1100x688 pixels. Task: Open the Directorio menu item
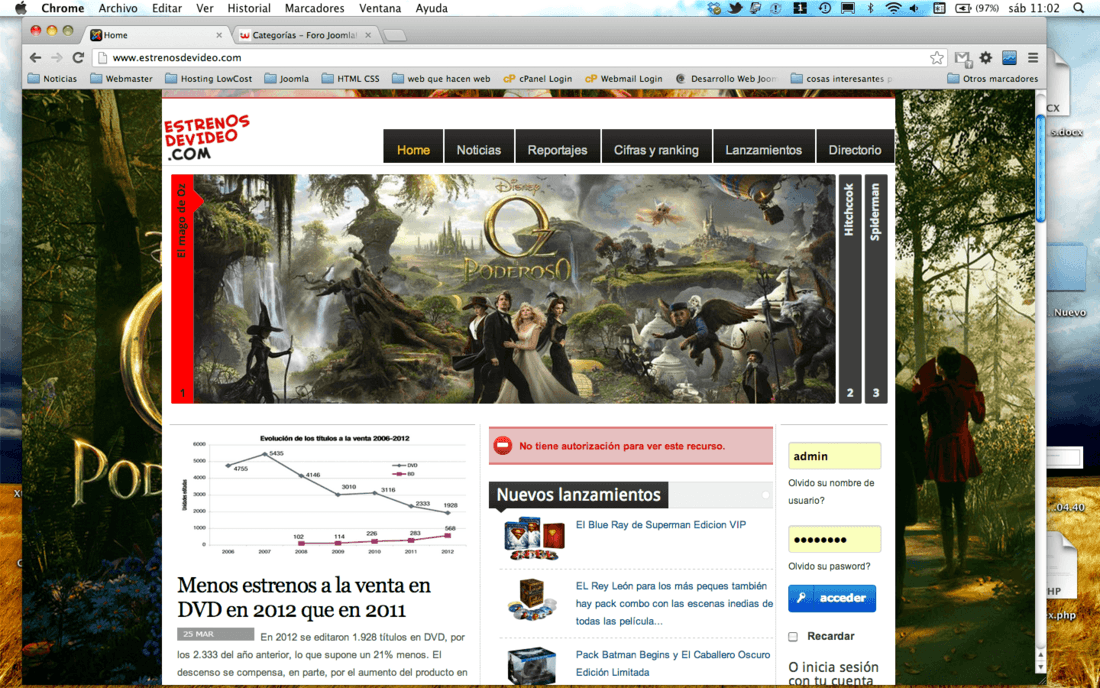point(854,149)
